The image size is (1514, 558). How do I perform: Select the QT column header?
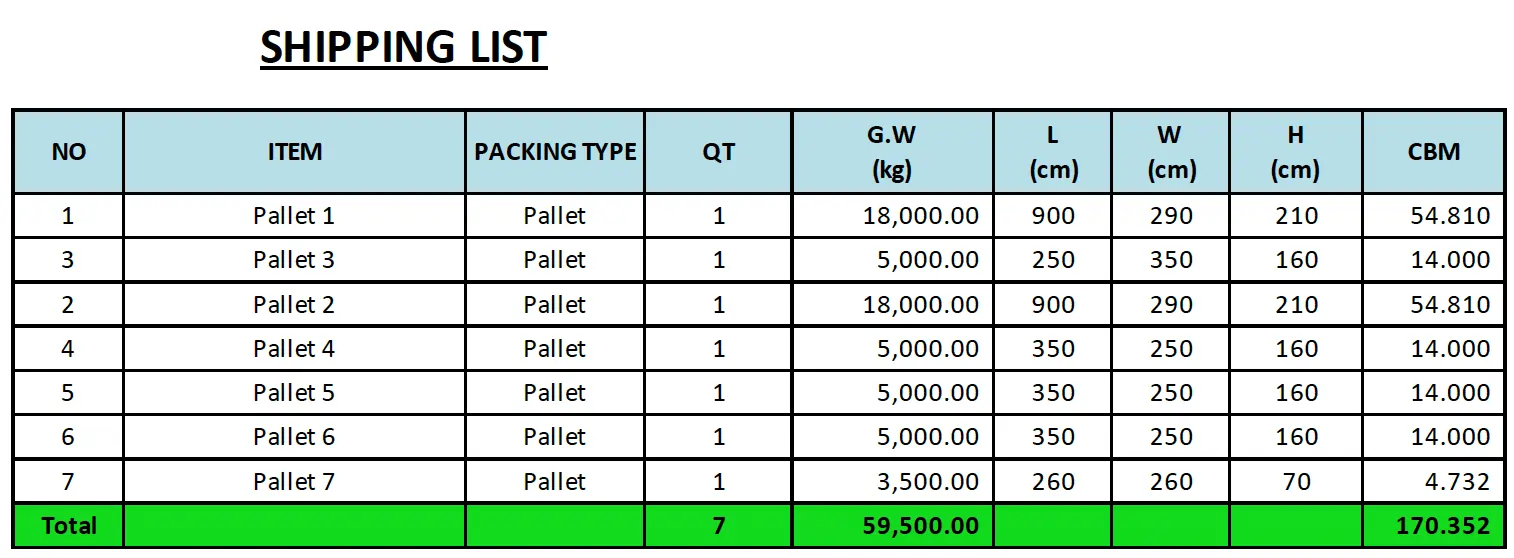tap(718, 152)
